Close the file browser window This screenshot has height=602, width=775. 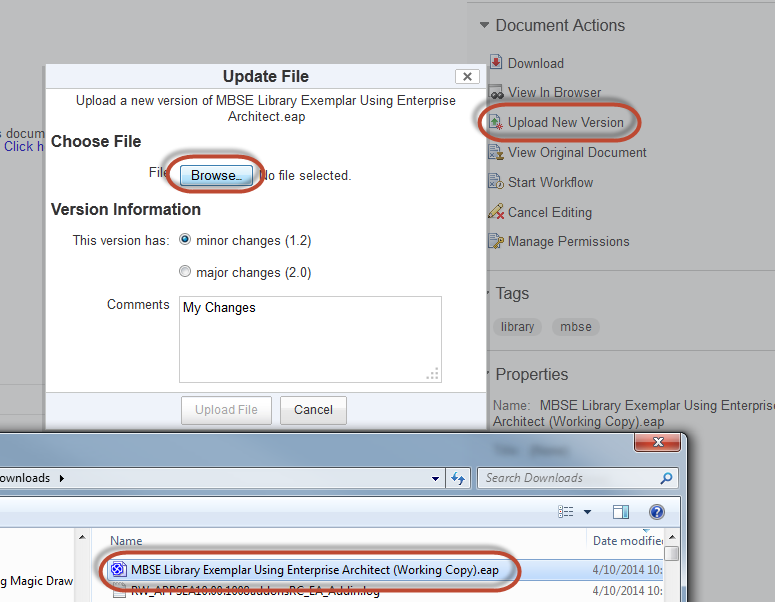(x=658, y=442)
